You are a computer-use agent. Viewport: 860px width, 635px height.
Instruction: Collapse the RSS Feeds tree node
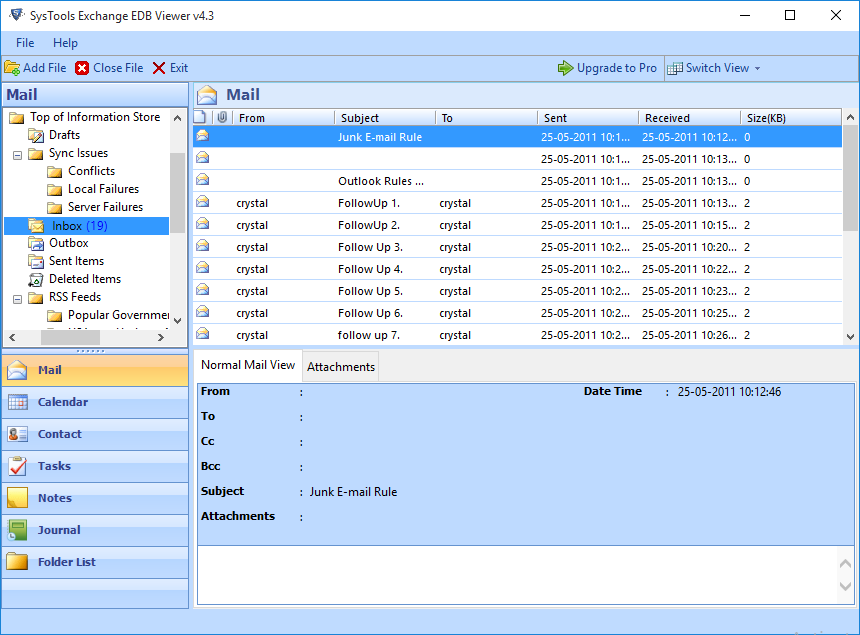point(18,299)
